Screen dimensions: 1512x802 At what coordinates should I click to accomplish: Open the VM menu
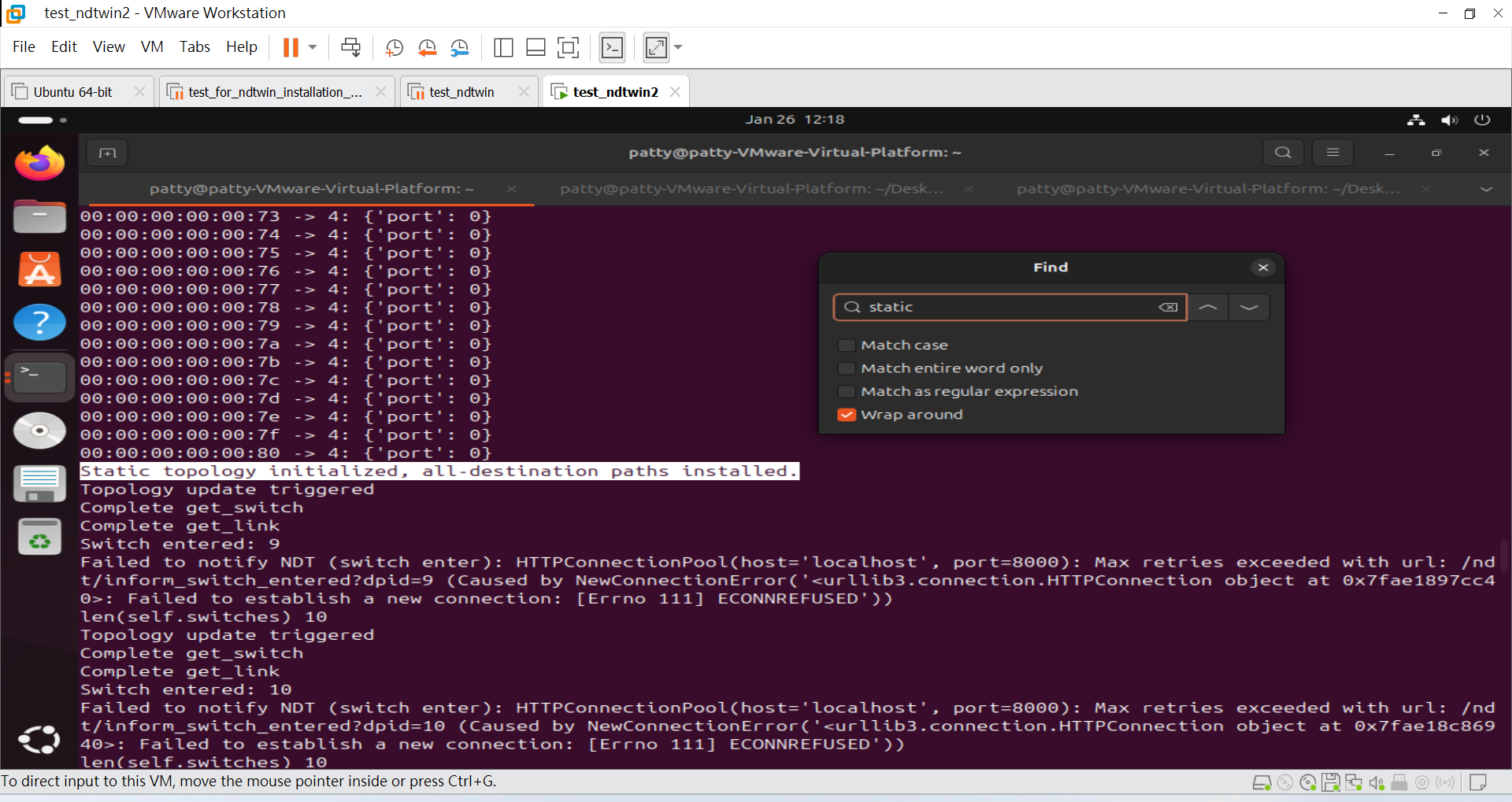tap(152, 47)
